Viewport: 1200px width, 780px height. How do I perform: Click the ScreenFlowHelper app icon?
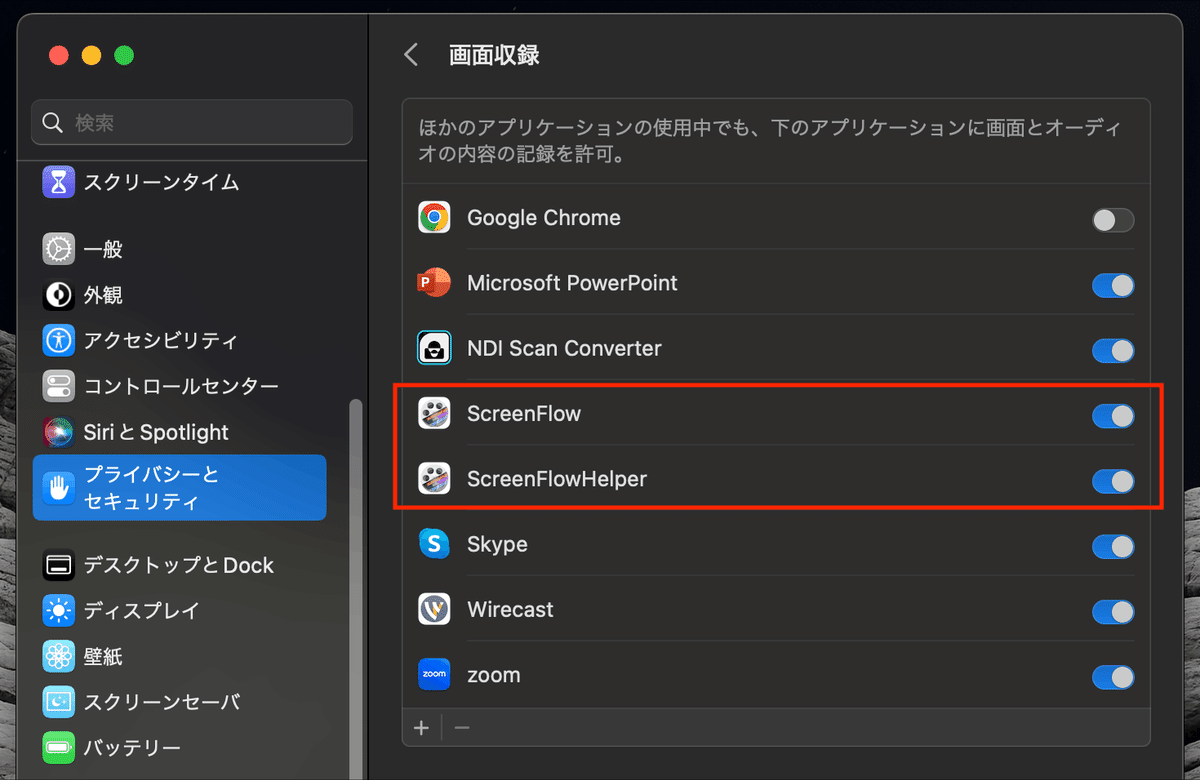tap(434, 479)
